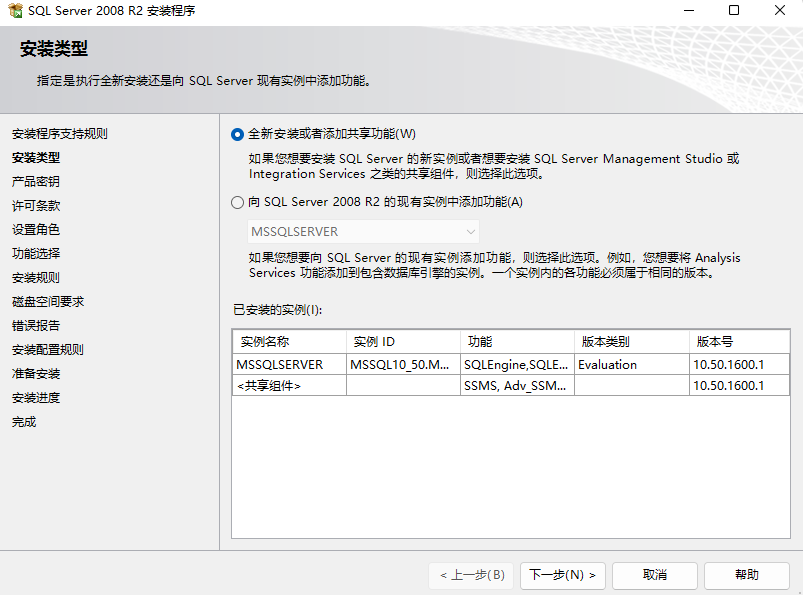Click the 已安装的实例(I) label
This screenshot has width=803, height=595.
(x=278, y=310)
